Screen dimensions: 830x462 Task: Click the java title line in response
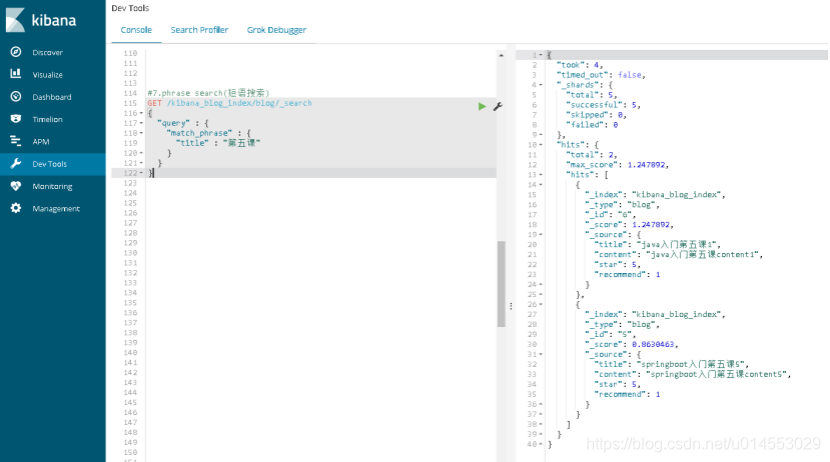click(657, 244)
